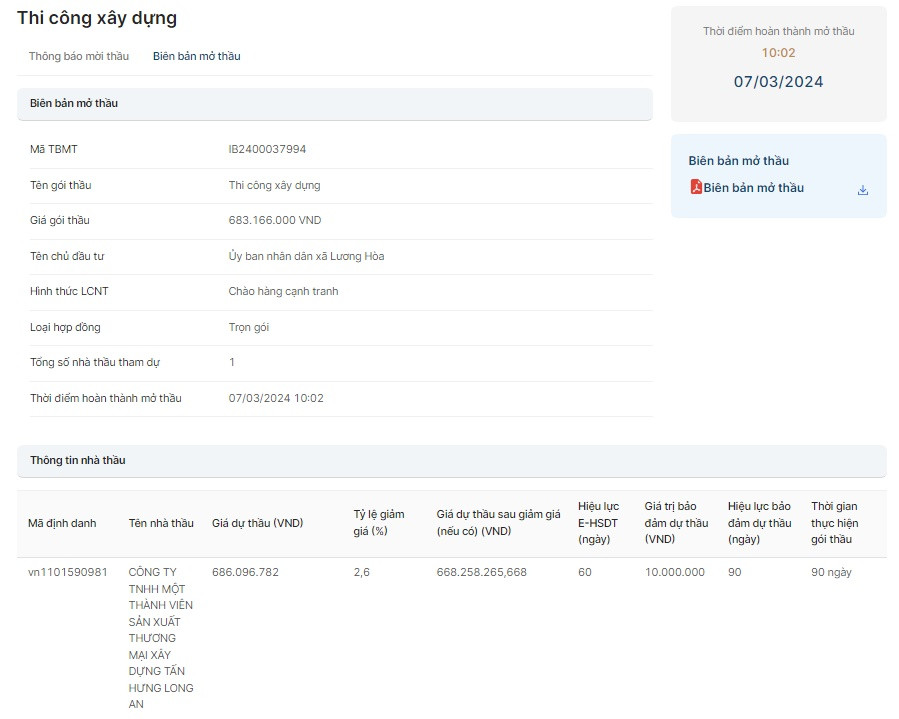This screenshot has height=719, width=899.
Task: Switch to the Thông báo mời thầu tab
Action: 79,56
